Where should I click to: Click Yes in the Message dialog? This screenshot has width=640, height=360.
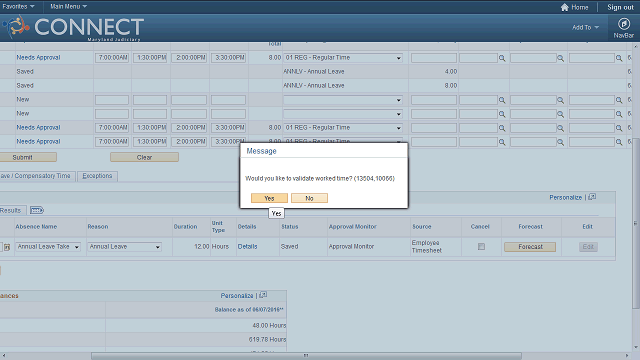coord(269,198)
